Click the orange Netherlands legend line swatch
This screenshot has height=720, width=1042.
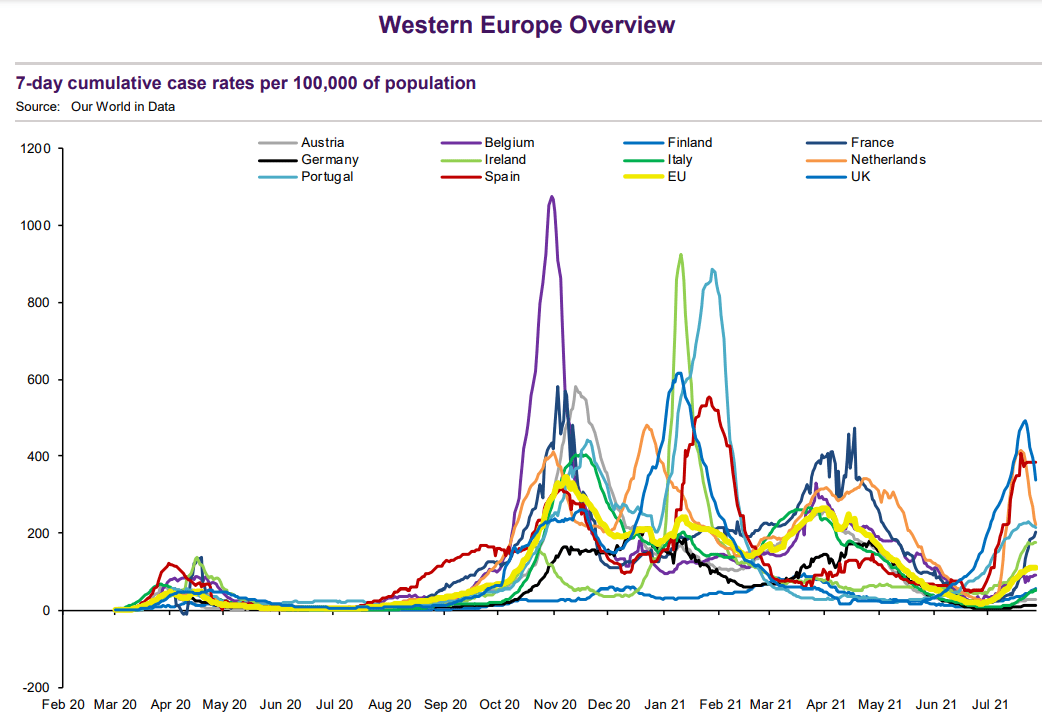point(827,160)
